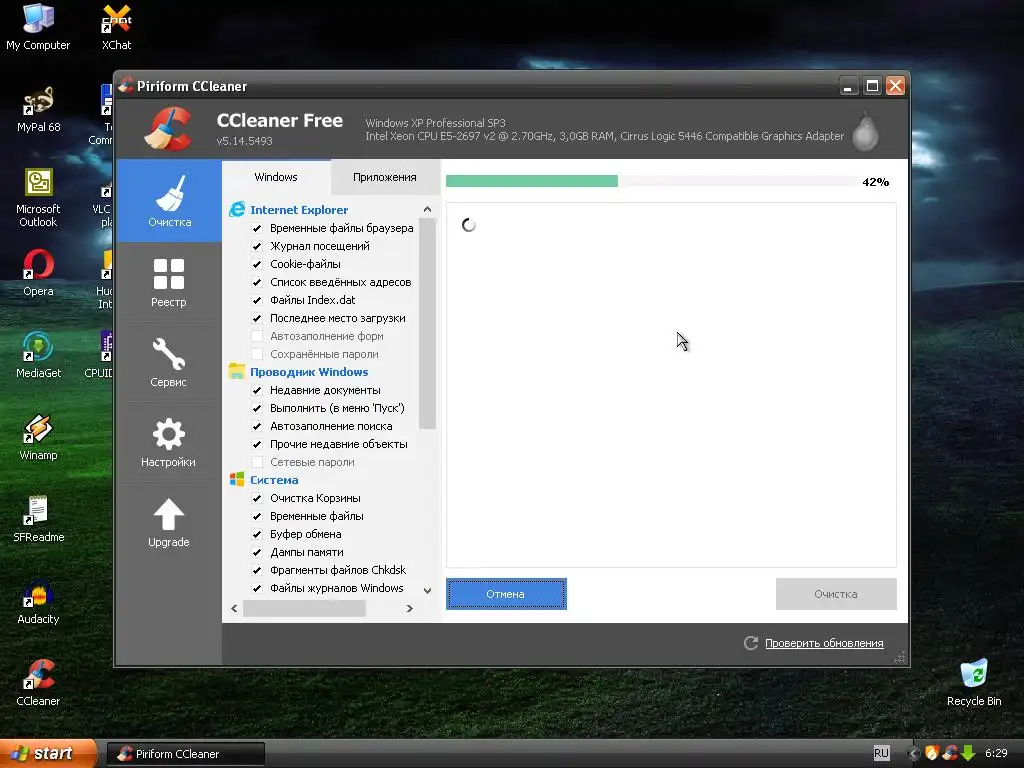Click the Проводник Windows folder icon

[x=237, y=372]
